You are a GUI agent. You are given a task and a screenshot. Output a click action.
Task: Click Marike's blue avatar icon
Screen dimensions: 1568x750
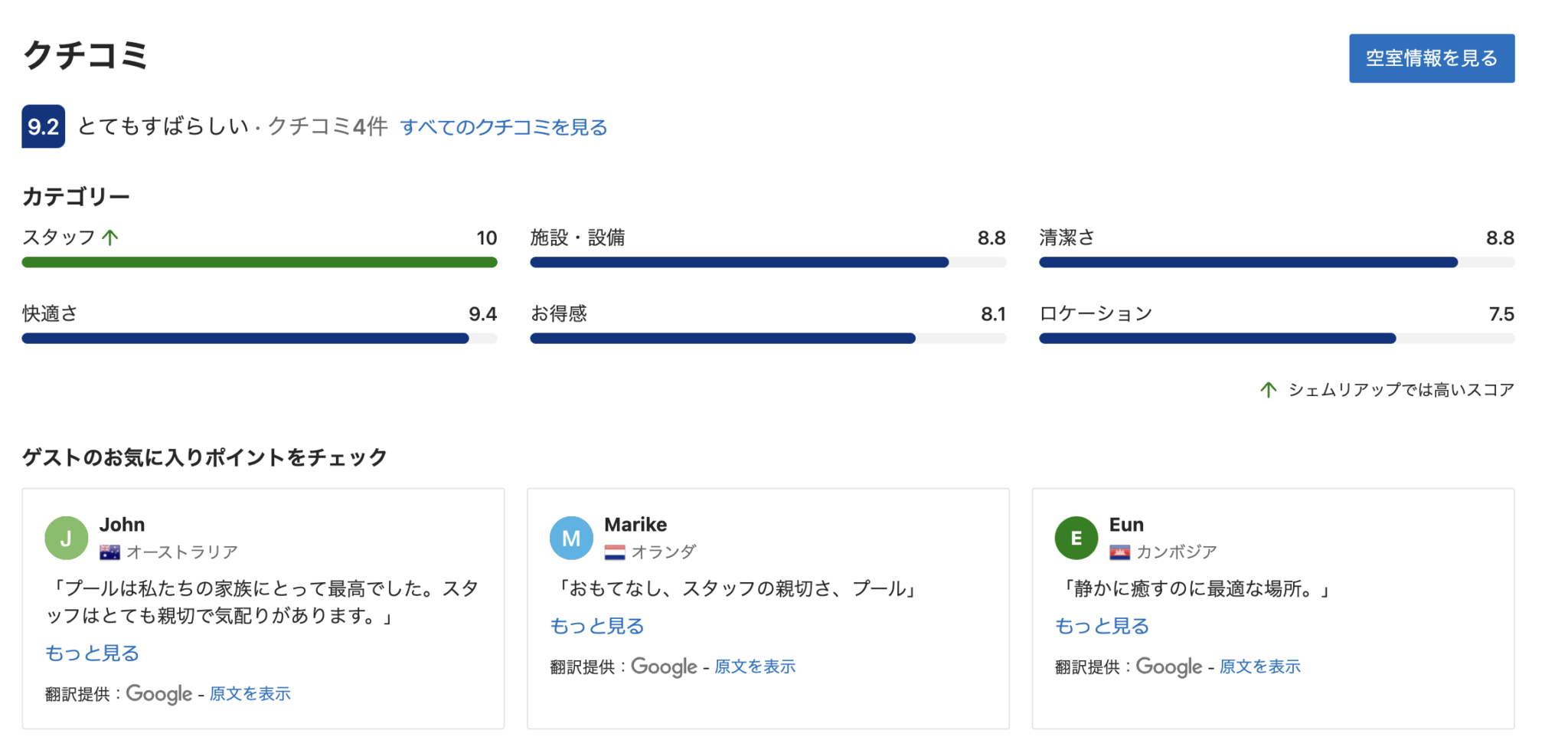tap(571, 538)
